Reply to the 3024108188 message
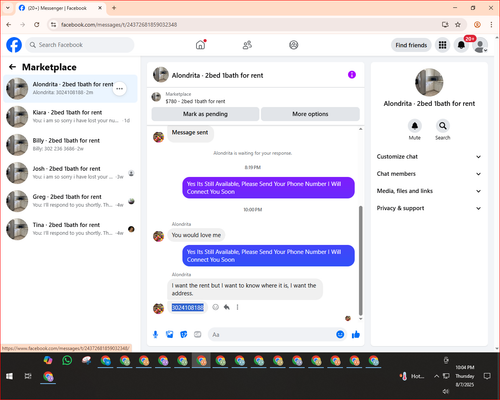The height and width of the screenshot is (400, 500). 227,307
